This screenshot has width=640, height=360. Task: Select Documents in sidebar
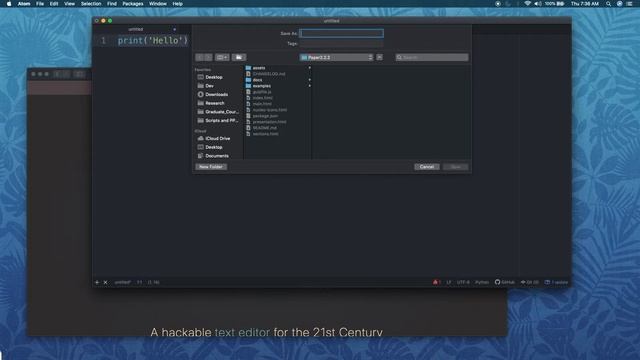[x=217, y=156]
